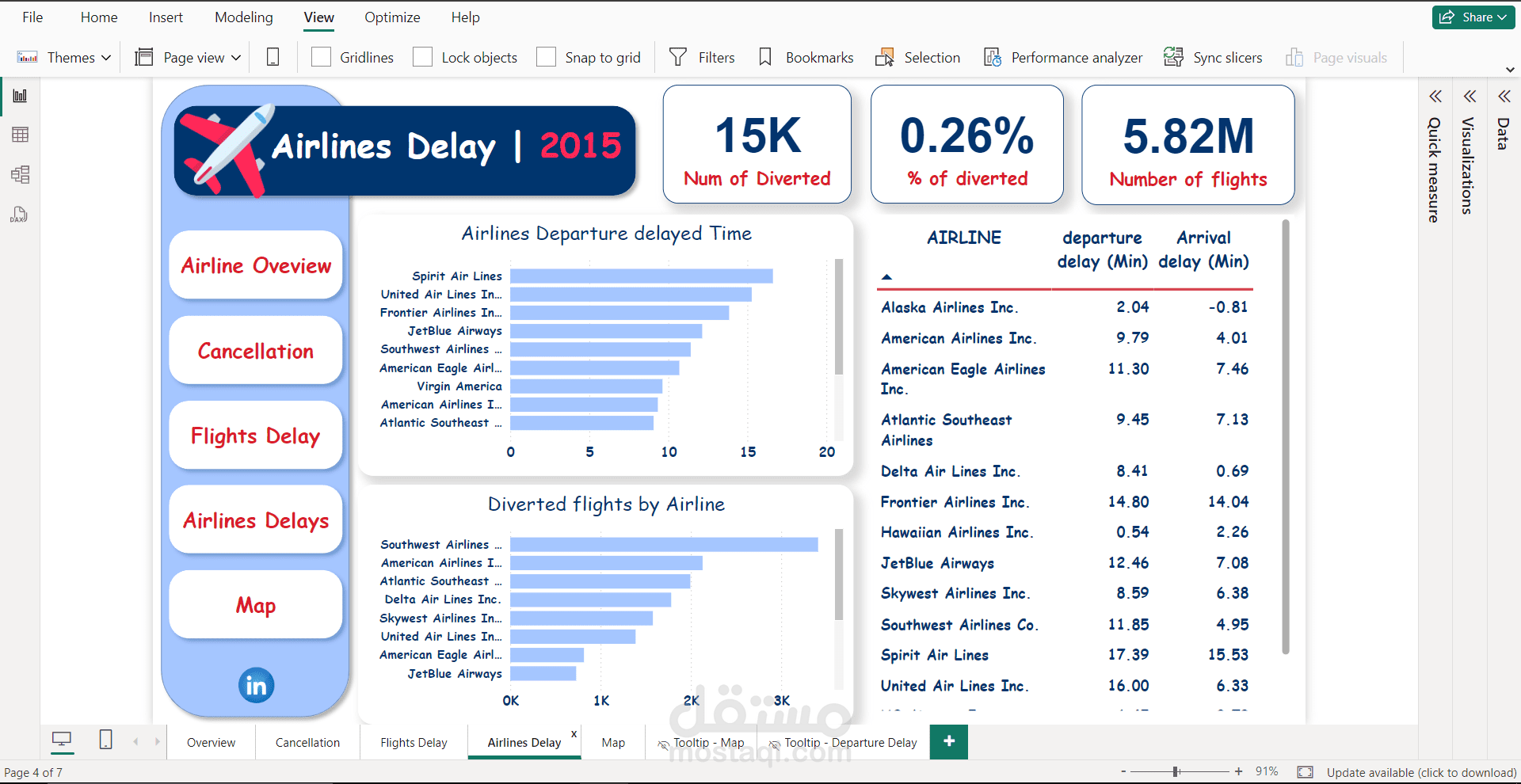
Task: Click the Cancellation navigation button on dashboard
Action: 256,351
